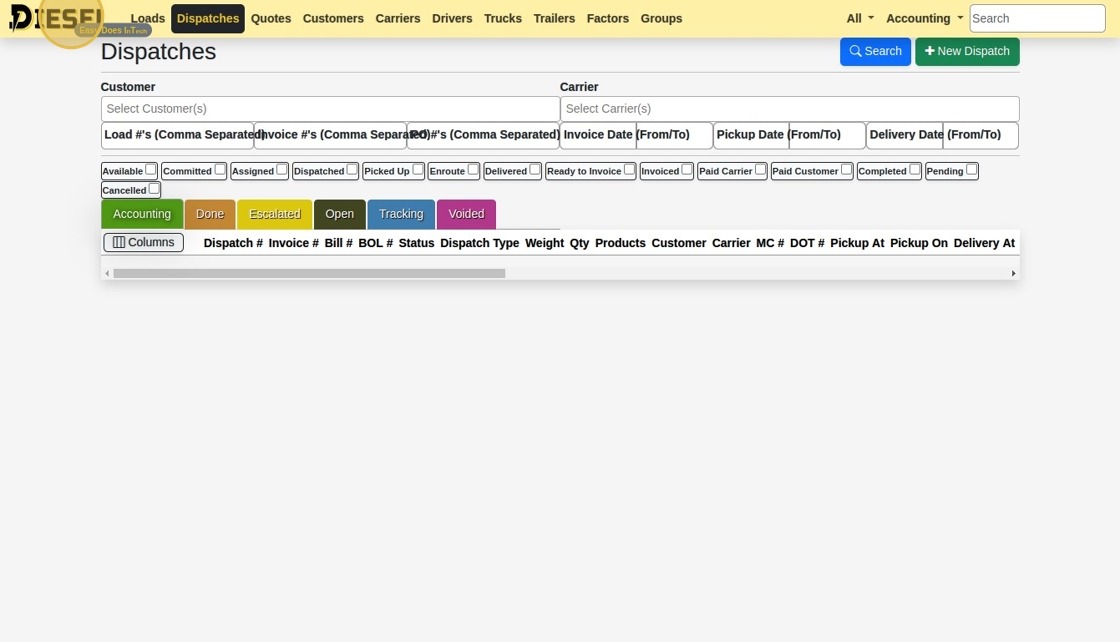Switch to the Done tab
The width and height of the screenshot is (1120, 642).
pos(210,214)
